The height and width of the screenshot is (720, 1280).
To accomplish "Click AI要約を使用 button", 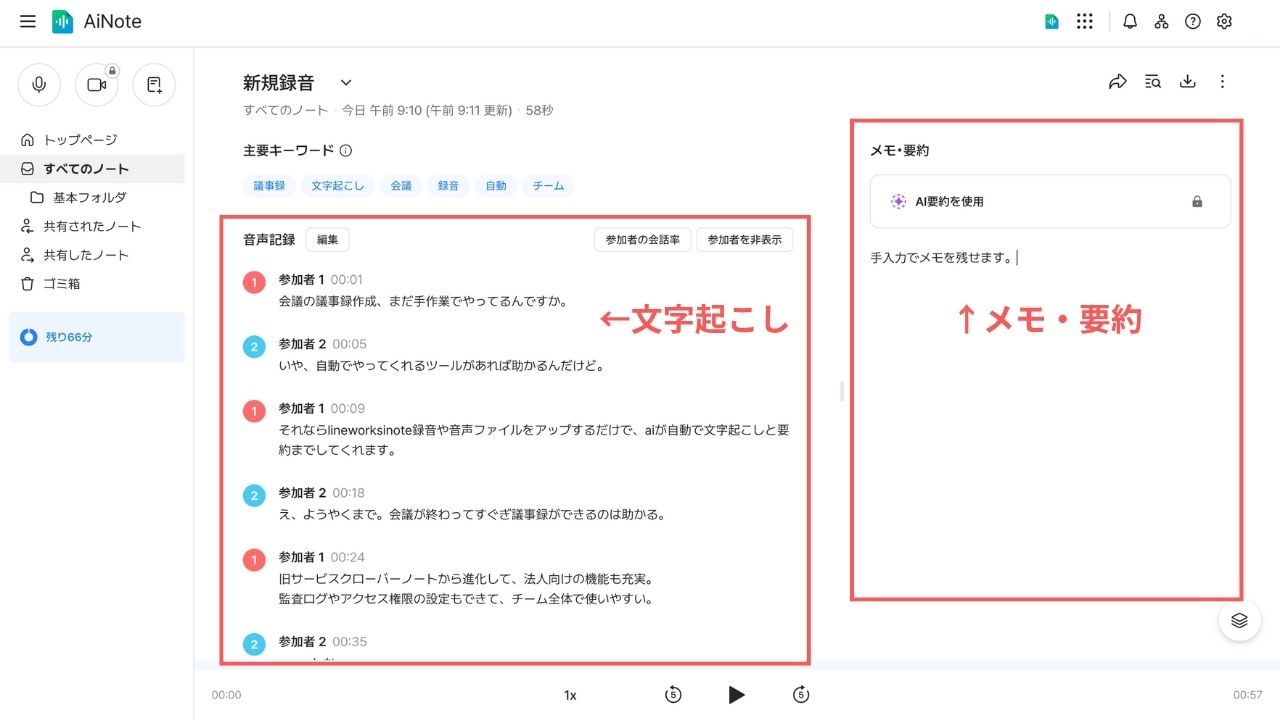I will pyautogui.click(x=1050, y=202).
